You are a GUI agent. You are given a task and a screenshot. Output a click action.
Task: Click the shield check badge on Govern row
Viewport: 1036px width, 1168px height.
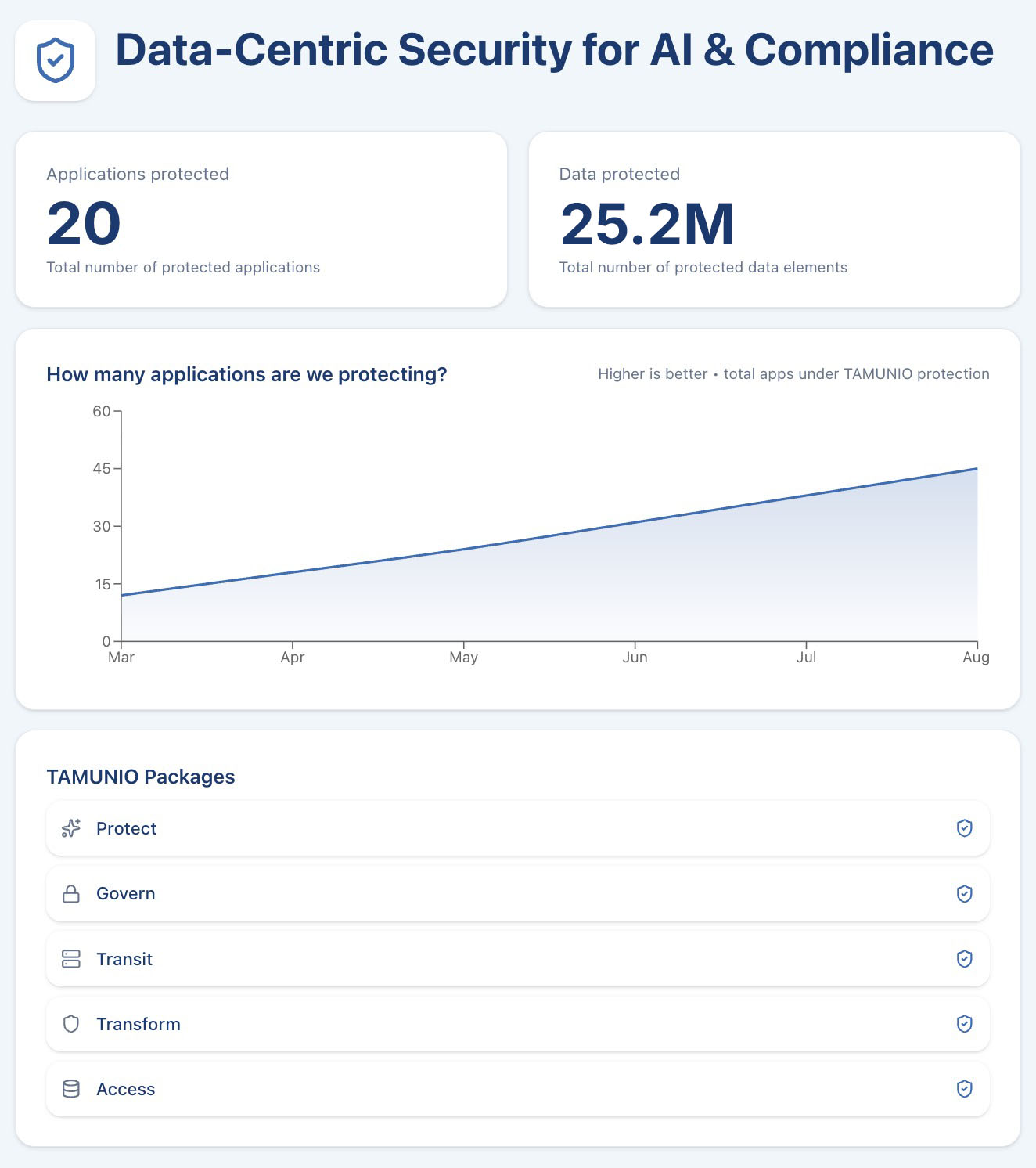[964, 894]
